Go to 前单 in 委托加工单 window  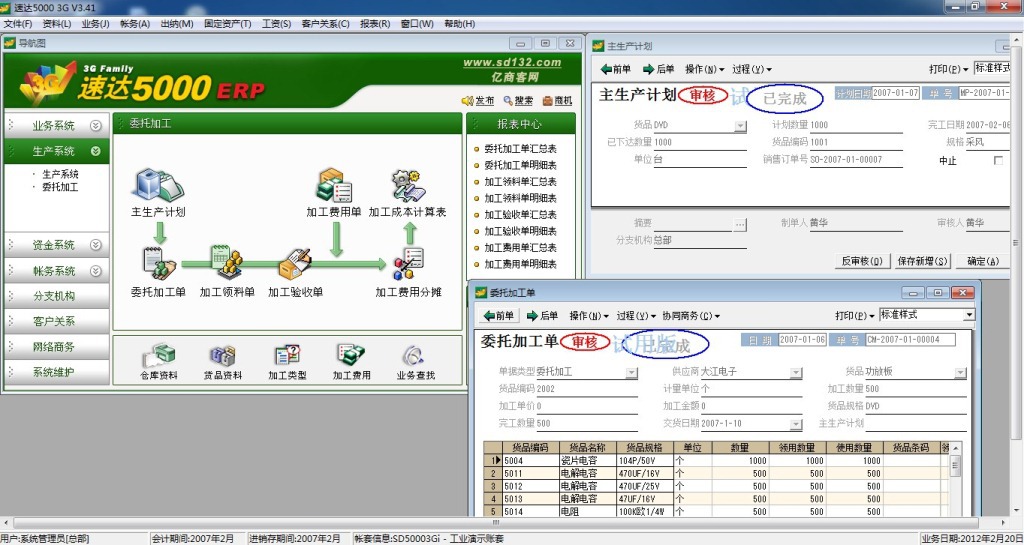pyautogui.click(x=499, y=316)
